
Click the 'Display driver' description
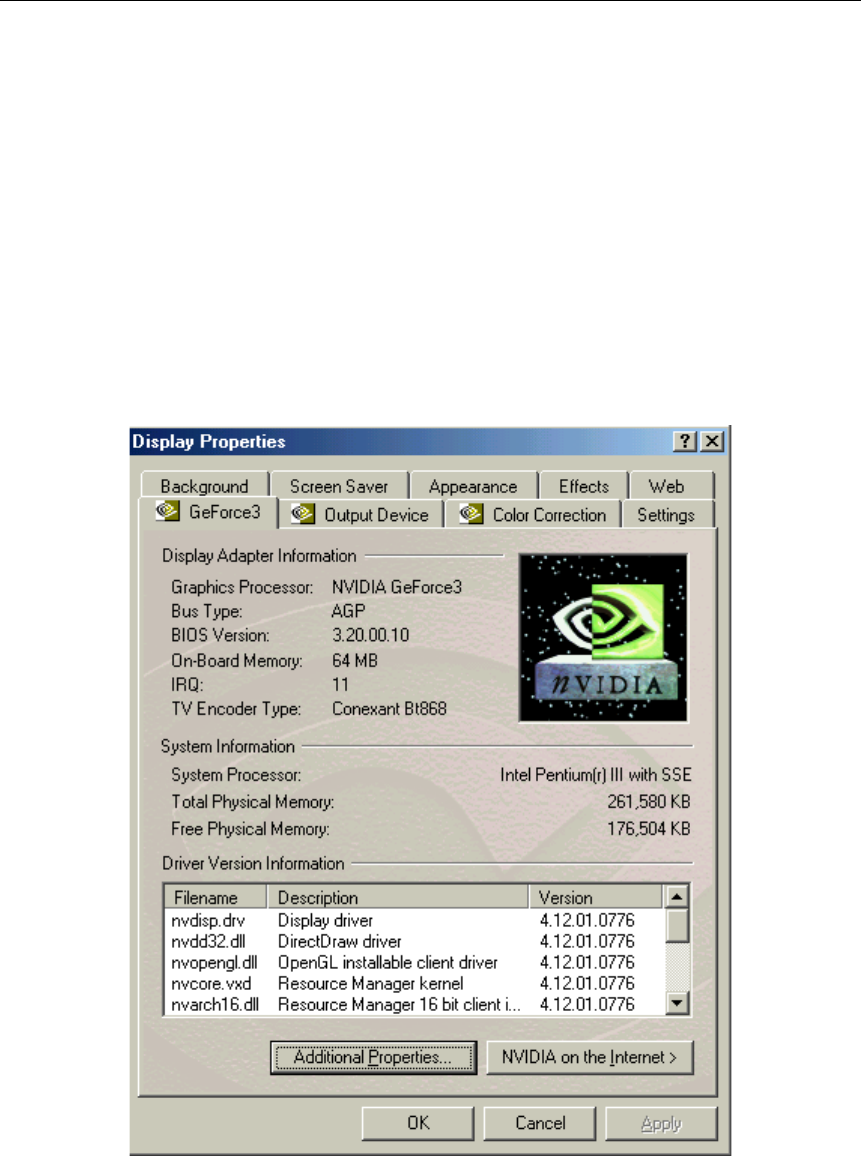pyautogui.click(x=325, y=920)
